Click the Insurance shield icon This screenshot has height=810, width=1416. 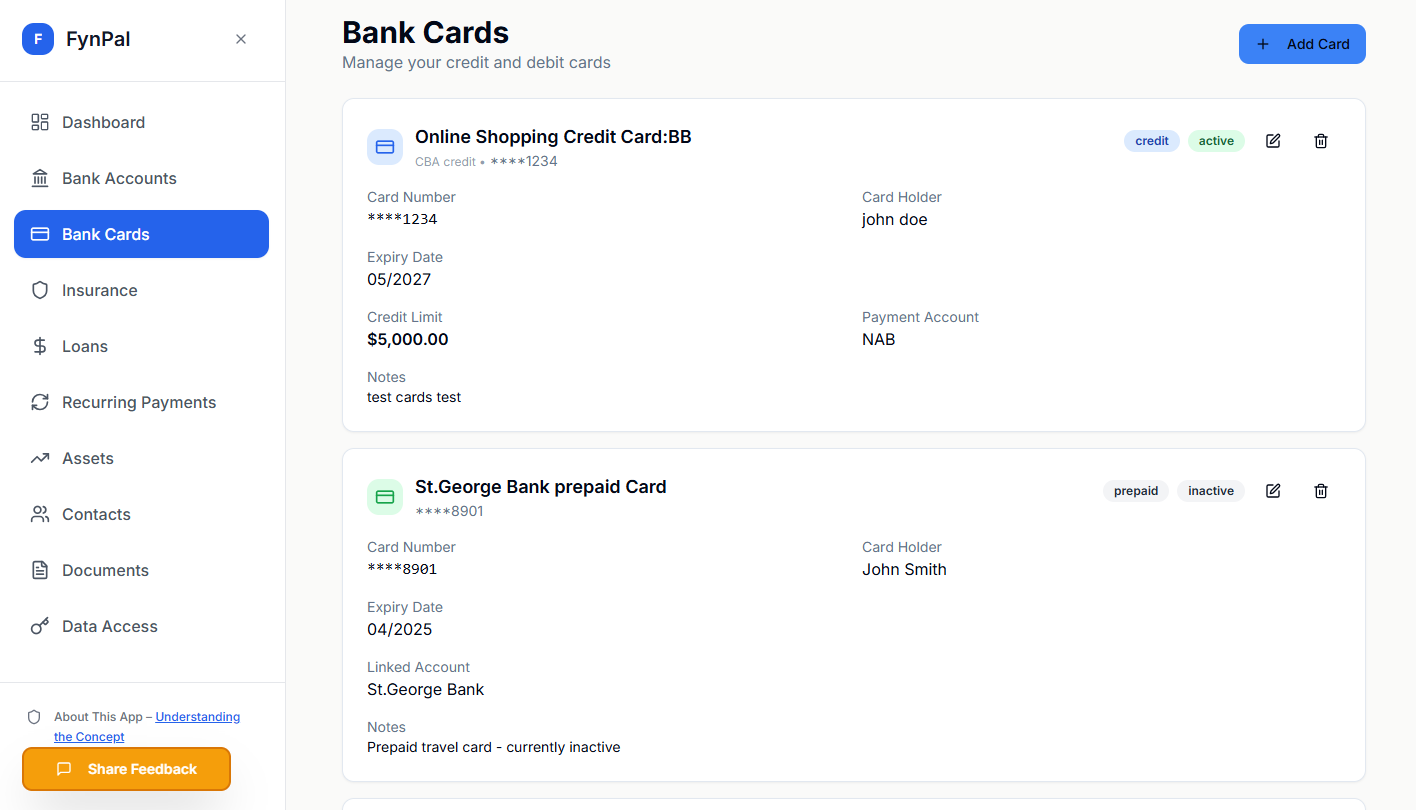(x=40, y=290)
